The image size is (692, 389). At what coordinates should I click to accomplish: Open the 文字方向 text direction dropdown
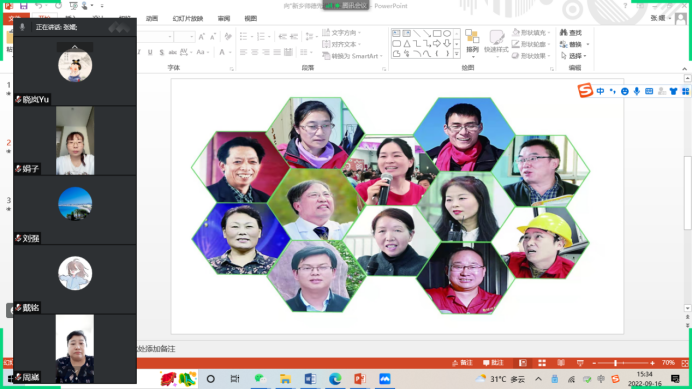(342, 33)
